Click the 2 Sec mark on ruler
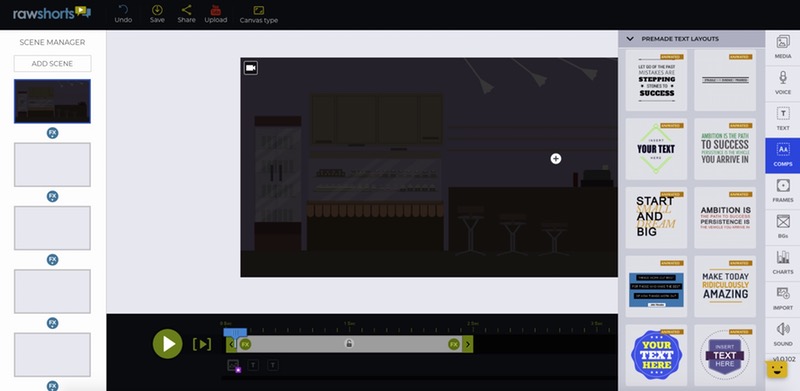 click(472, 324)
